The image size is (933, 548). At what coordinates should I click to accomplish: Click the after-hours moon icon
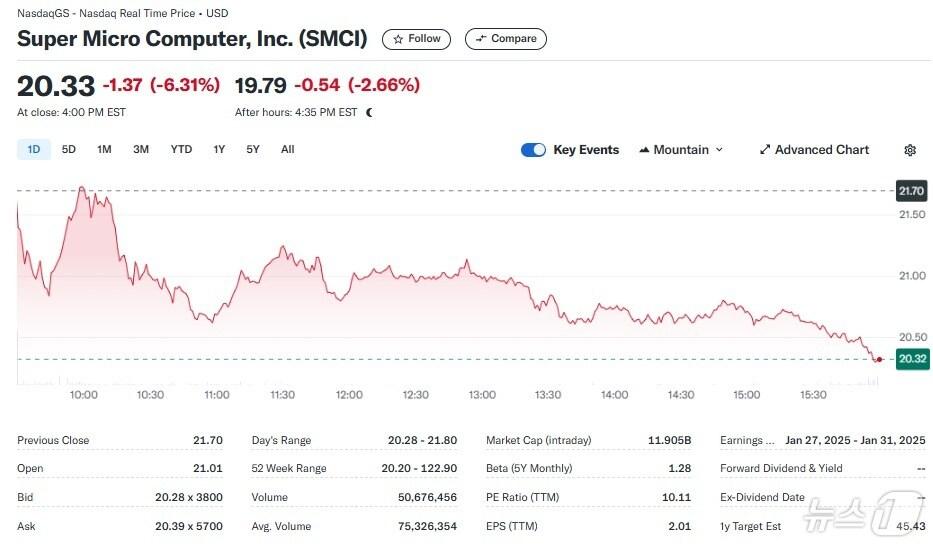[370, 113]
